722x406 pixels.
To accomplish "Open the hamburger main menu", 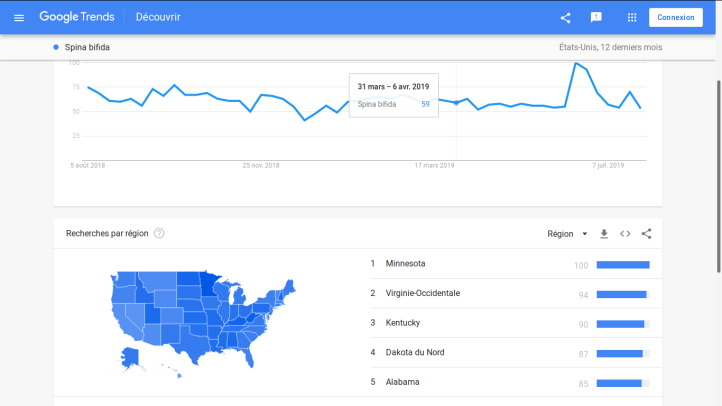I will 19,18.
